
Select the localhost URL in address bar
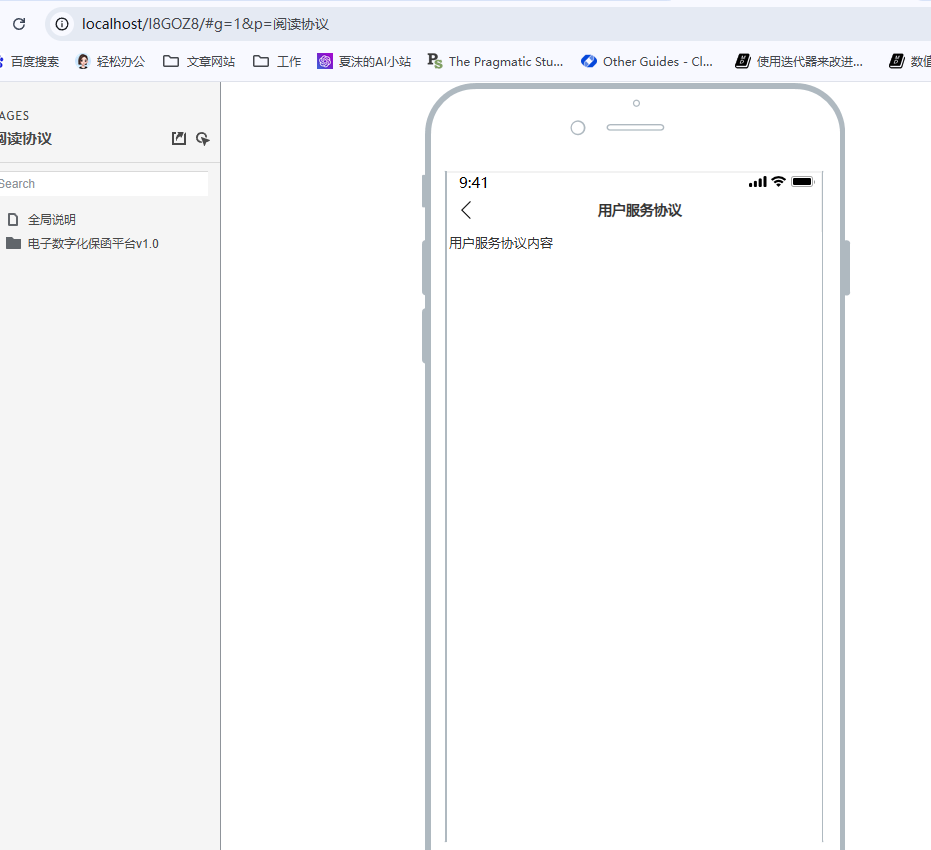pos(205,24)
